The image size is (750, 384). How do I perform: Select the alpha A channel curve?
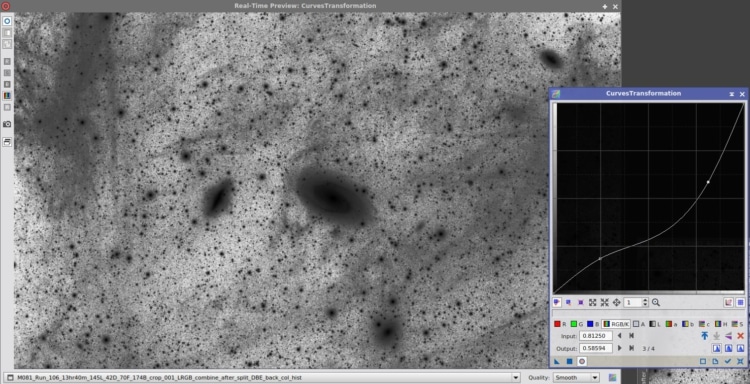tap(639, 324)
